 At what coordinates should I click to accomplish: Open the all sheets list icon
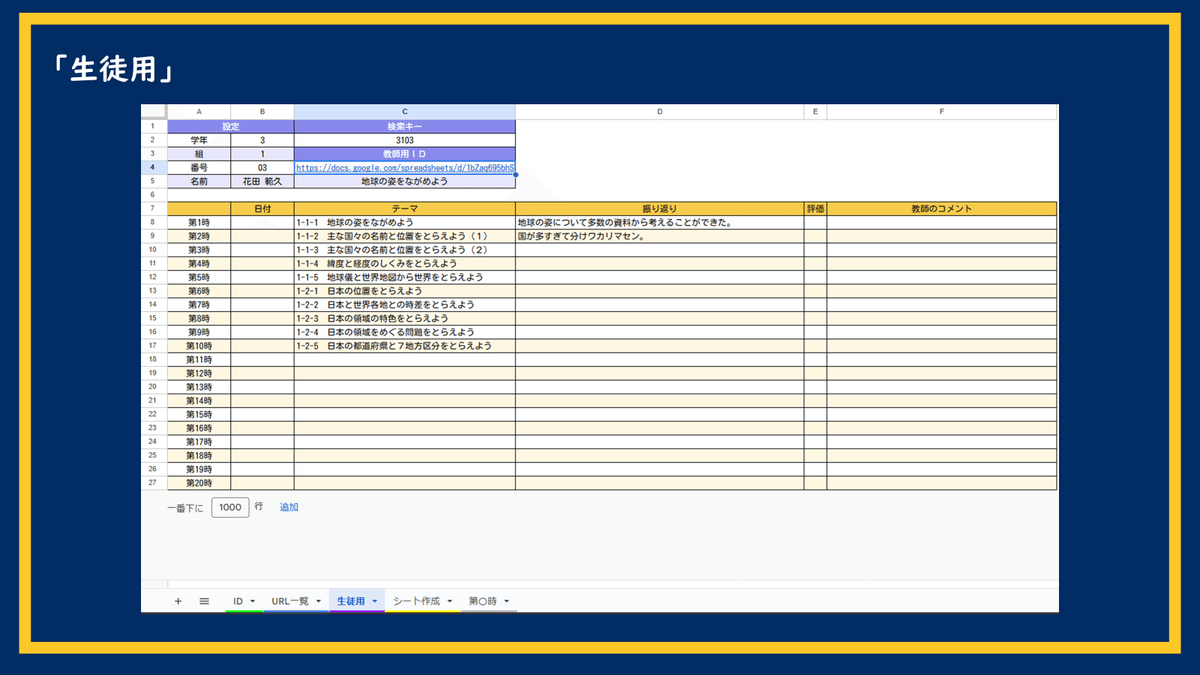(x=204, y=601)
